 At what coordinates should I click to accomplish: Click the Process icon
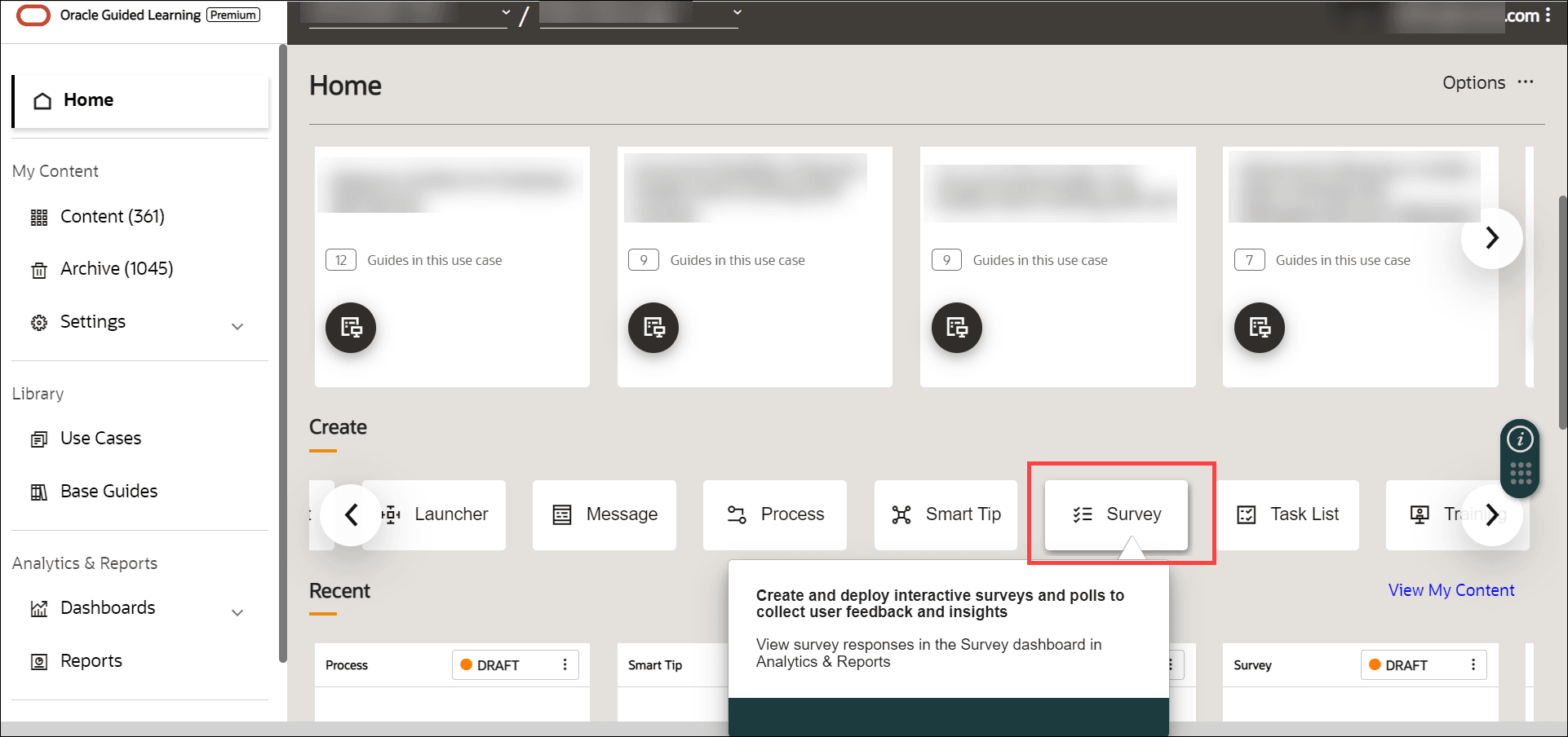(737, 514)
